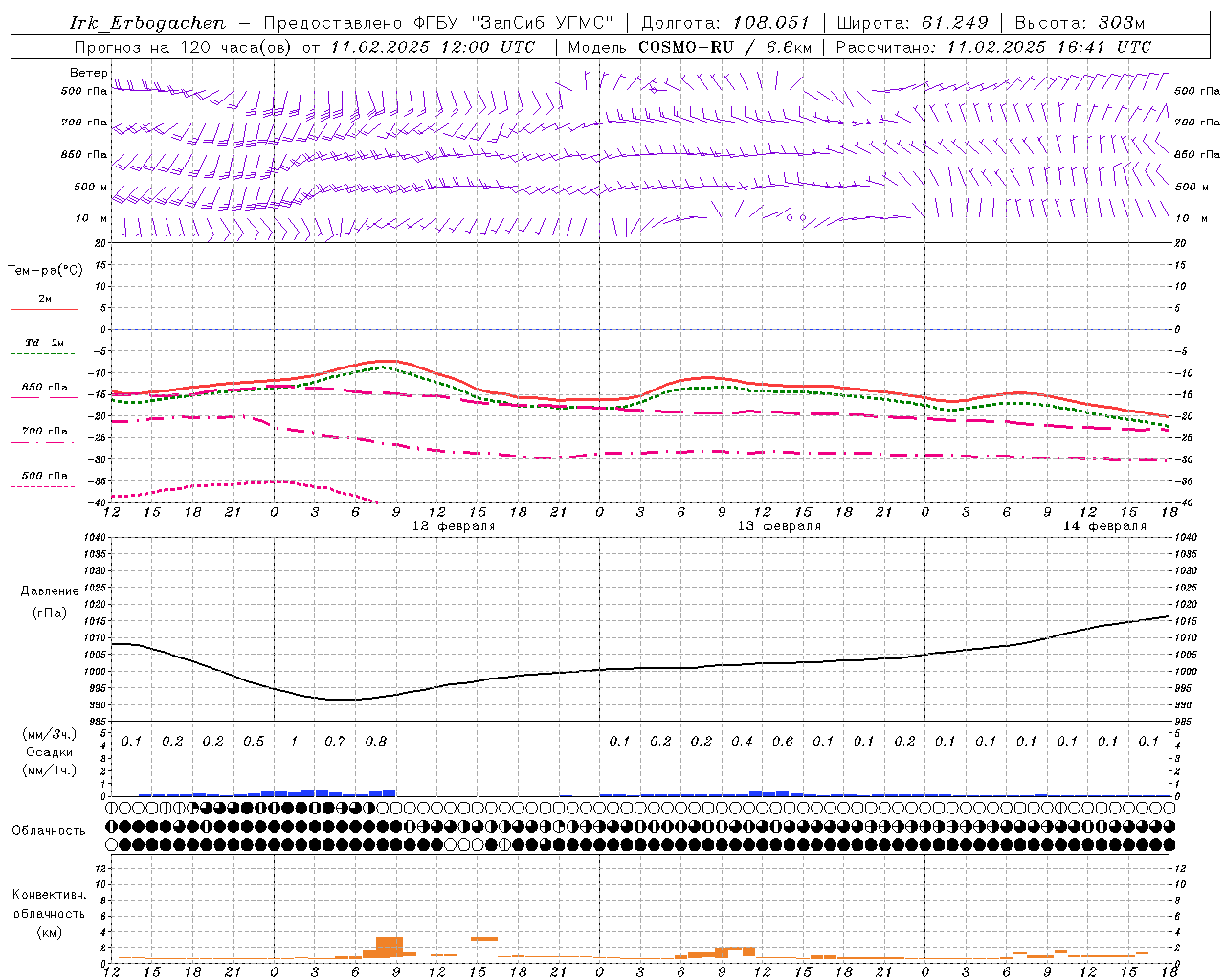Click the blue line sample under '2м' legend
Image resolution: width=1225 pixels, height=980 pixels.
click(x=44, y=309)
